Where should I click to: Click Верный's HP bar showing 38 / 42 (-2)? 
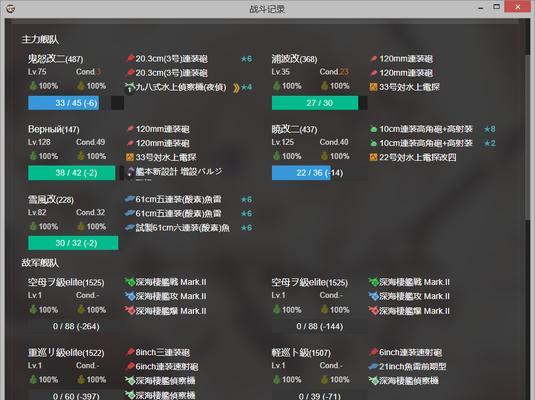(x=76, y=173)
